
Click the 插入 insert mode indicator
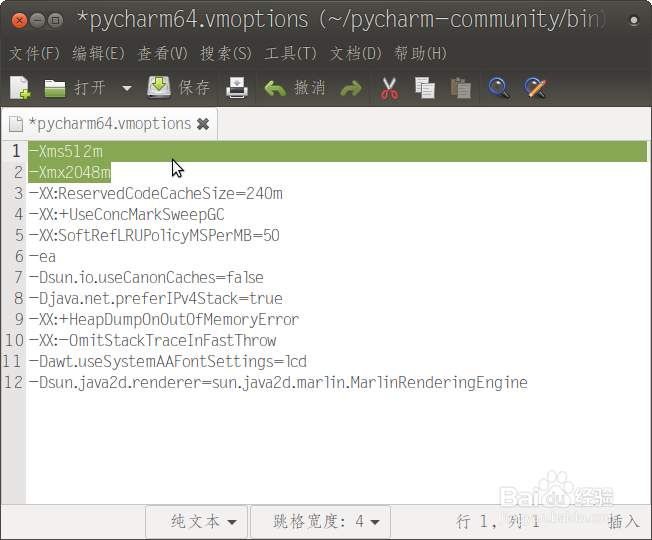click(x=624, y=521)
